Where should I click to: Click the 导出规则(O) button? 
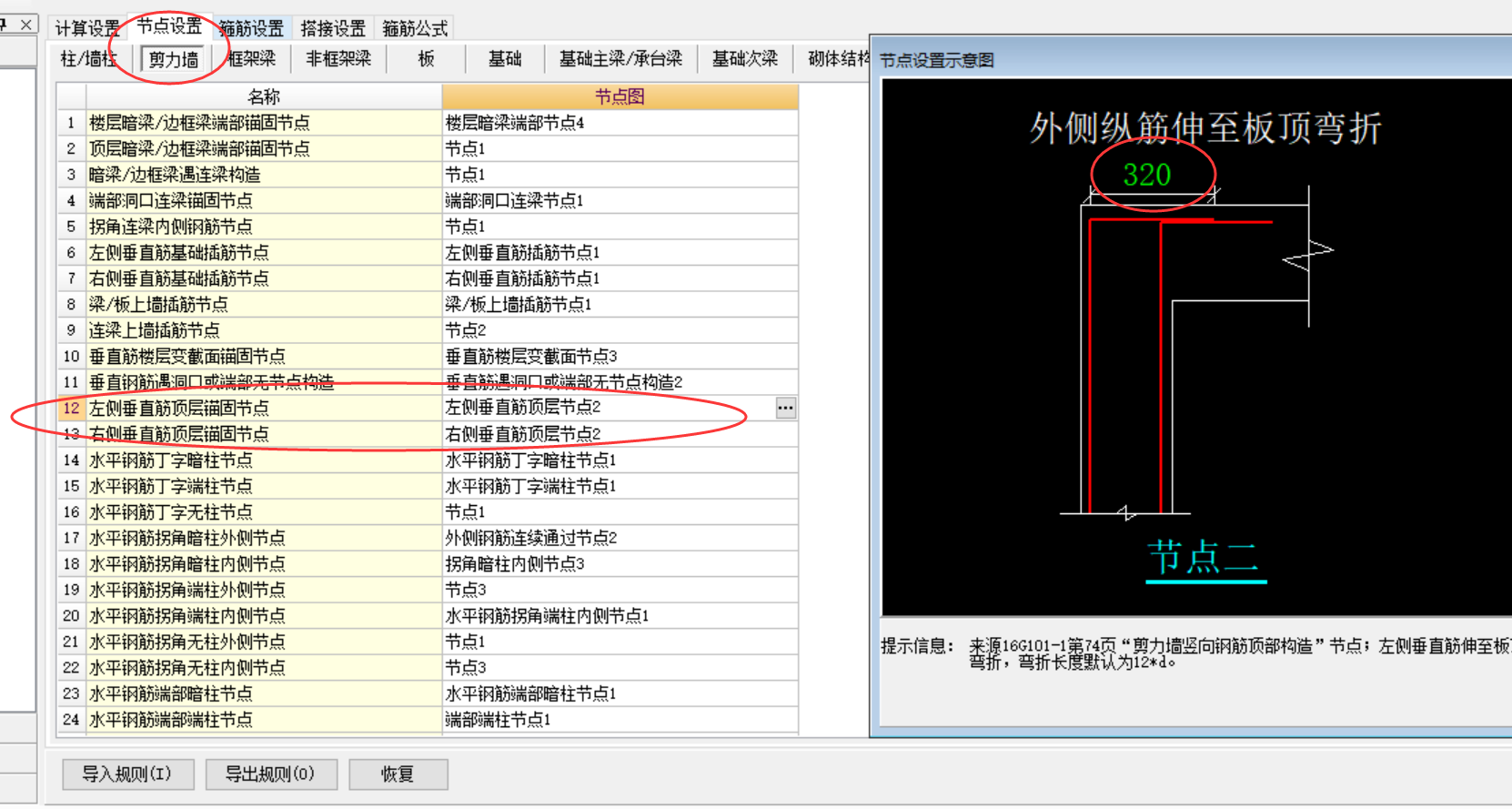coord(270,774)
